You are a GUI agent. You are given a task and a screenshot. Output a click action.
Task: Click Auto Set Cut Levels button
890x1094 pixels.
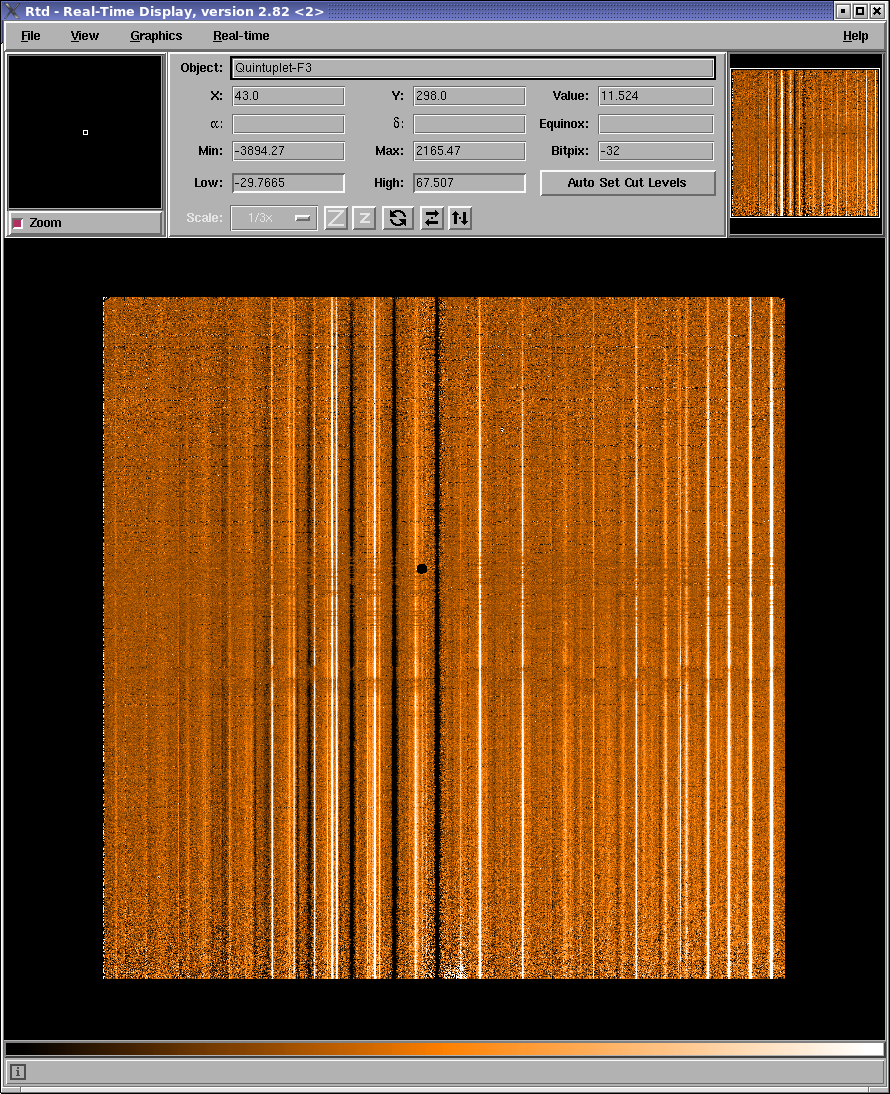tap(627, 183)
